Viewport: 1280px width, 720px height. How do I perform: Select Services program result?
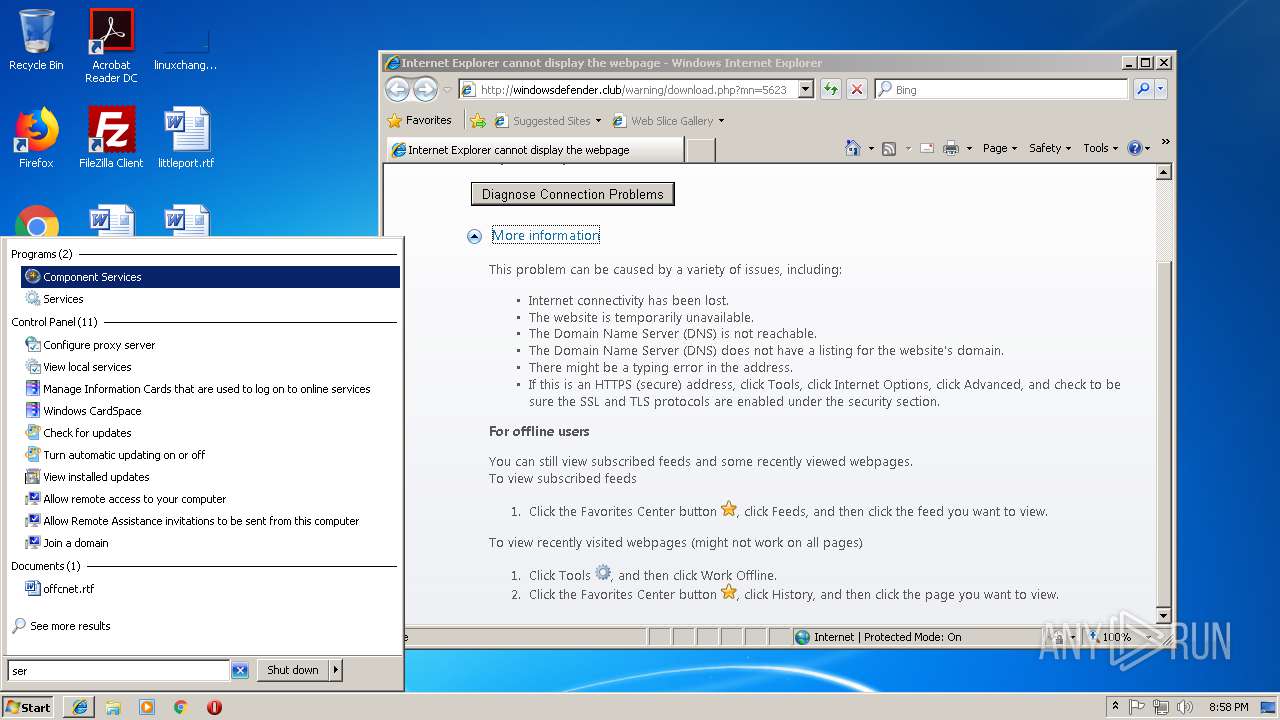210,299
